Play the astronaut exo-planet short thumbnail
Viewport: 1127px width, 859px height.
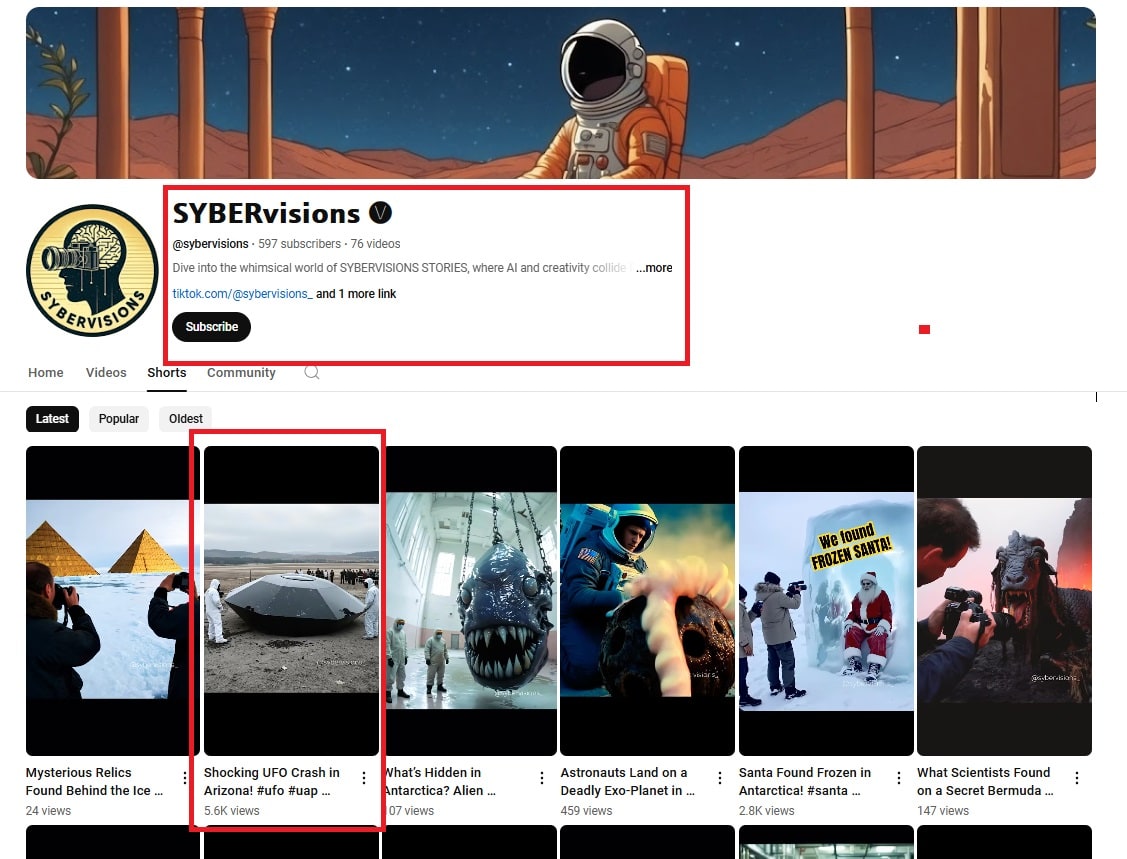coord(648,601)
